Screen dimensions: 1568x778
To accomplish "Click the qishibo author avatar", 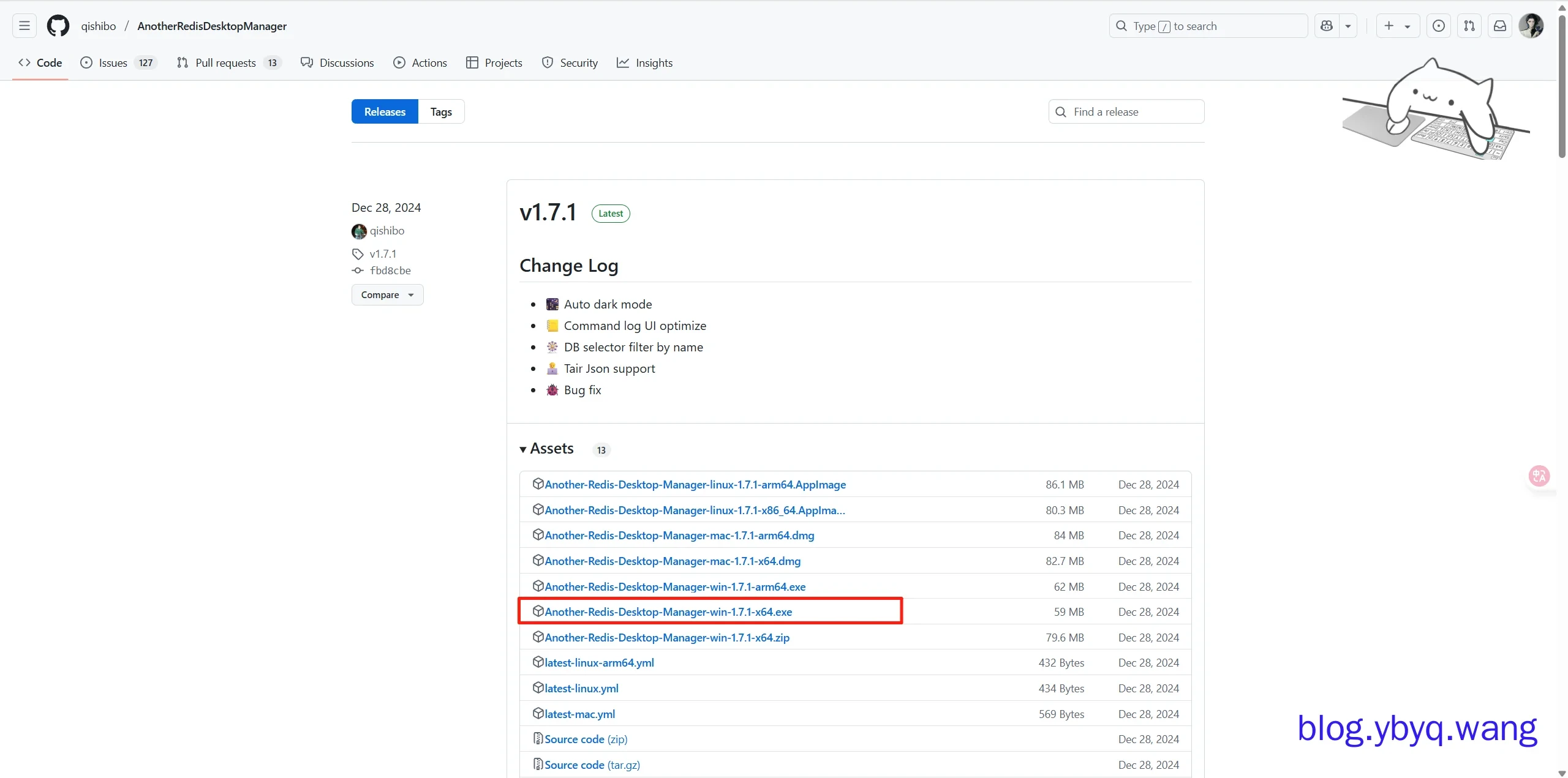I will click(x=359, y=231).
